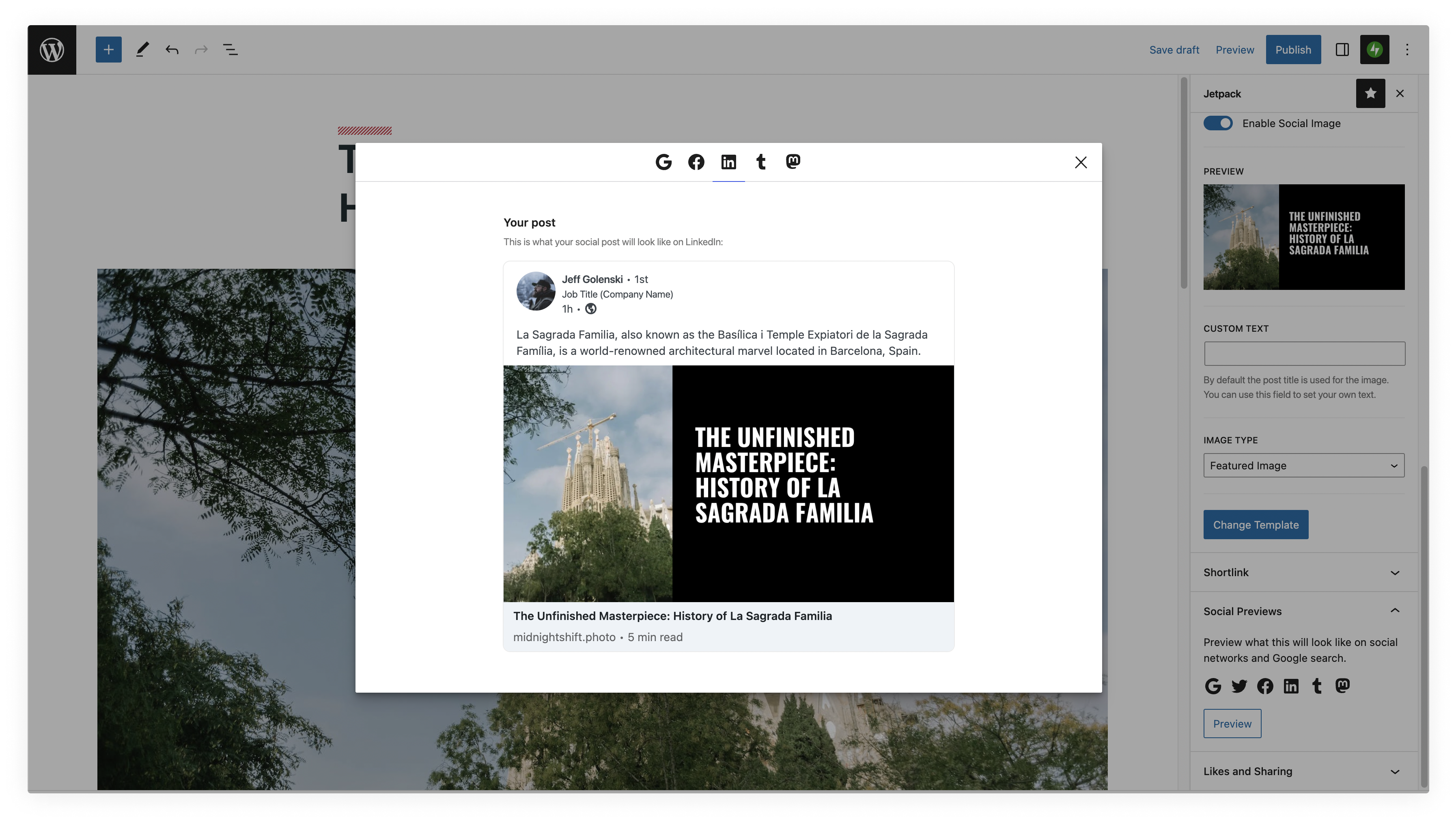Open the three-dot options menu
Viewport: 1456px width, 823px height.
click(x=1407, y=50)
